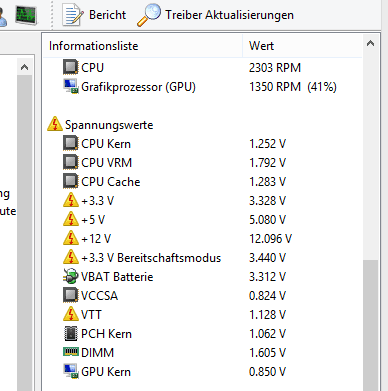
Task: Click the VCCSA chip icon
Action: point(71,295)
